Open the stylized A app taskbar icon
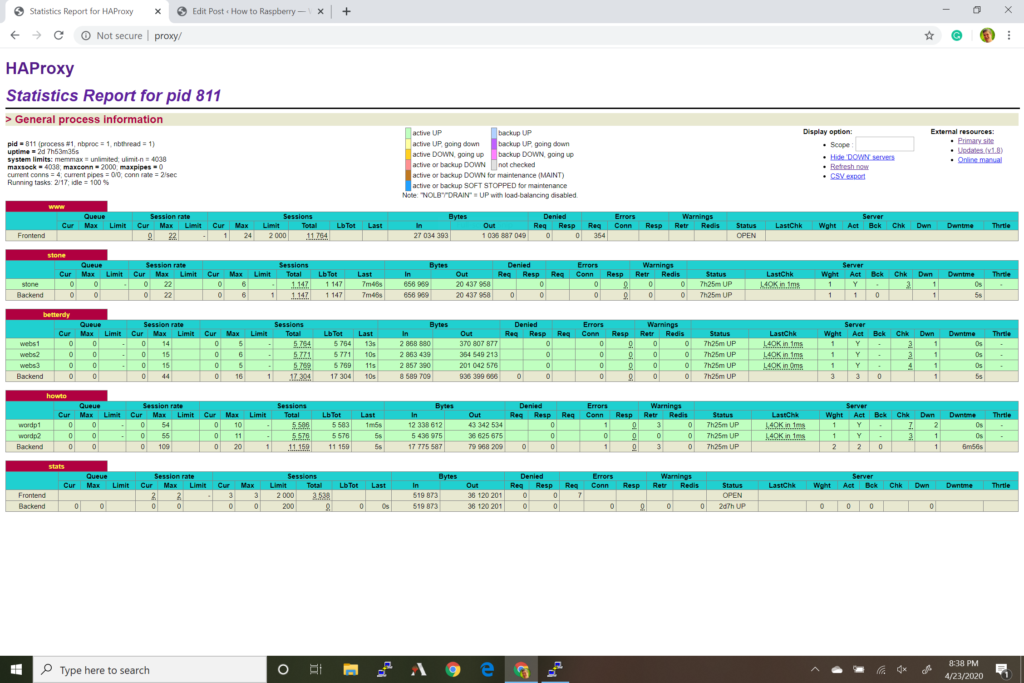1024x683 pixels. 419,669
